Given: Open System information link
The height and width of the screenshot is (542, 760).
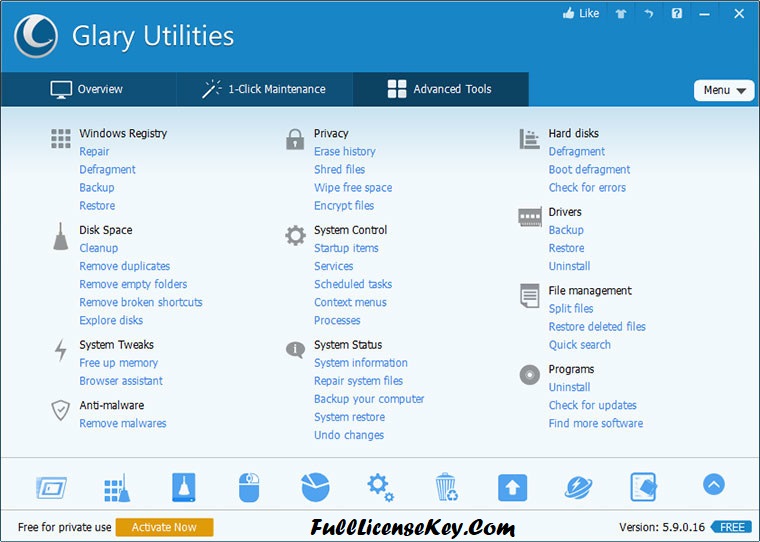Looking at the screenshot, I should (361, 363).
